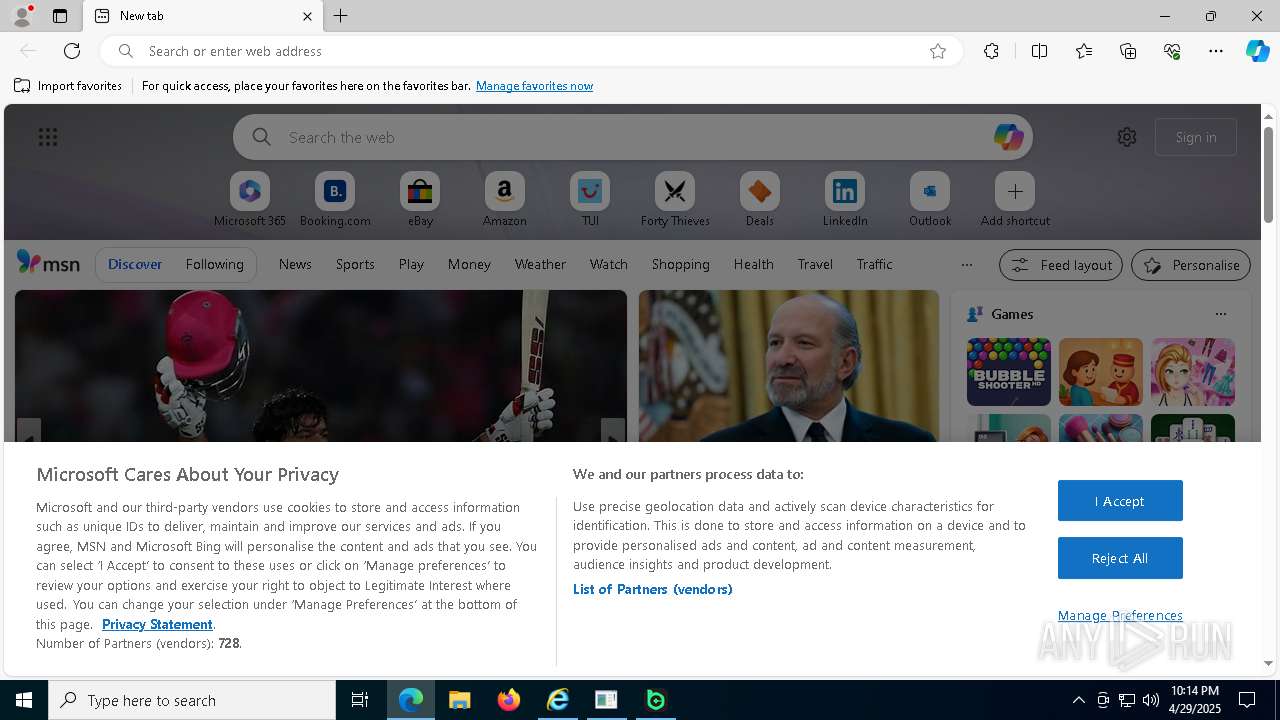The width and height of the screenshot is (1280, 720).
Task: Open the Amazon shortcut
Action: click(504, 199)
